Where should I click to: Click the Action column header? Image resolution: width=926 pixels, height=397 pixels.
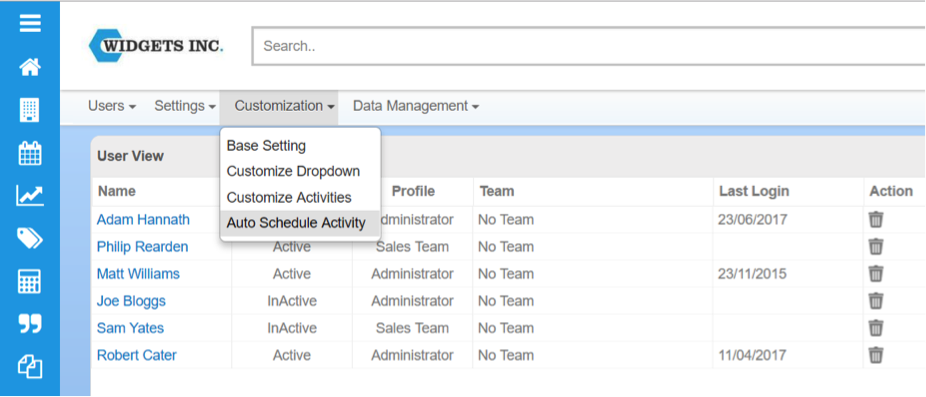(891, 191)
